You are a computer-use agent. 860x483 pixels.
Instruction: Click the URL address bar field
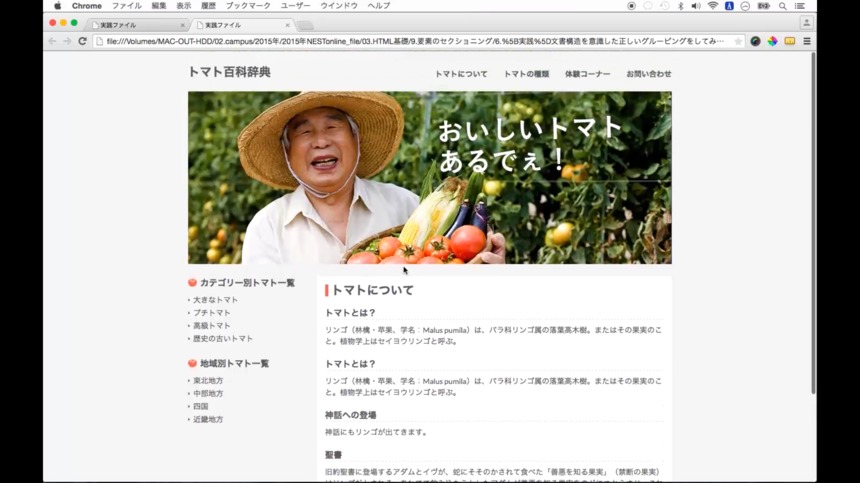[x=418, y=41]
